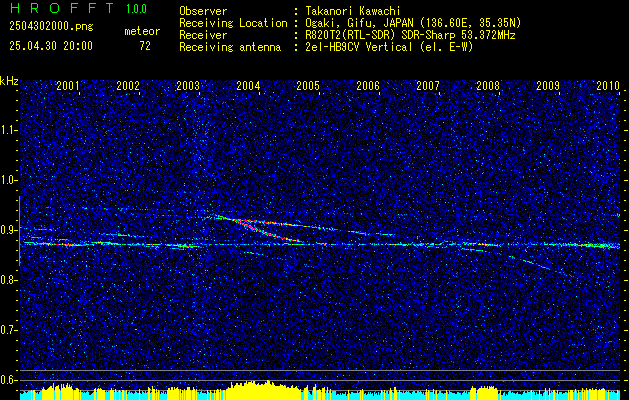Click the R820T2 SDR-Sharp 53.372MHz text
Image resolution: width=629 pixels, height=400 pixels.
click(410, 35)
